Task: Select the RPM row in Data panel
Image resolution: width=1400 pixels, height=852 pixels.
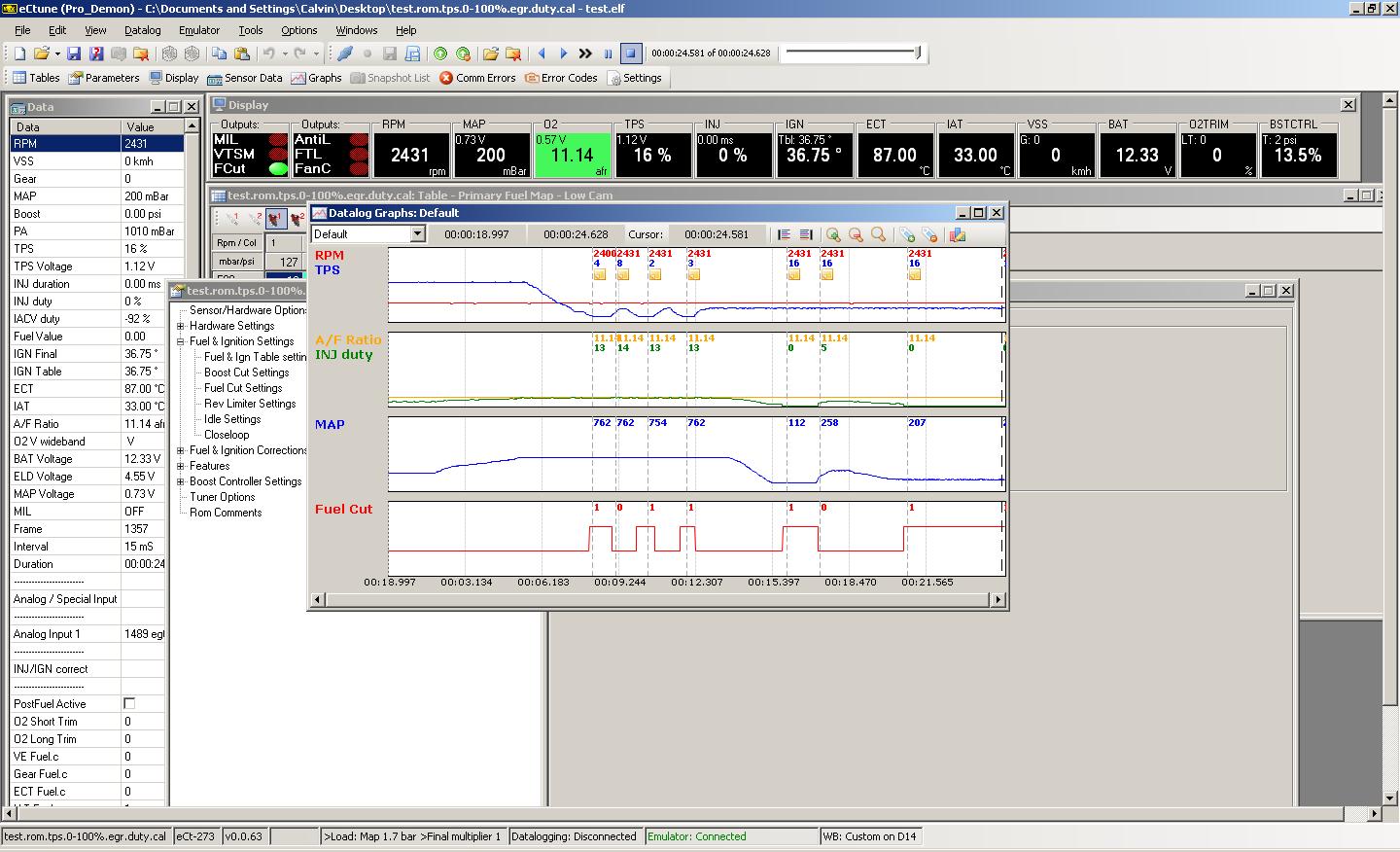Action: point(97,143)
